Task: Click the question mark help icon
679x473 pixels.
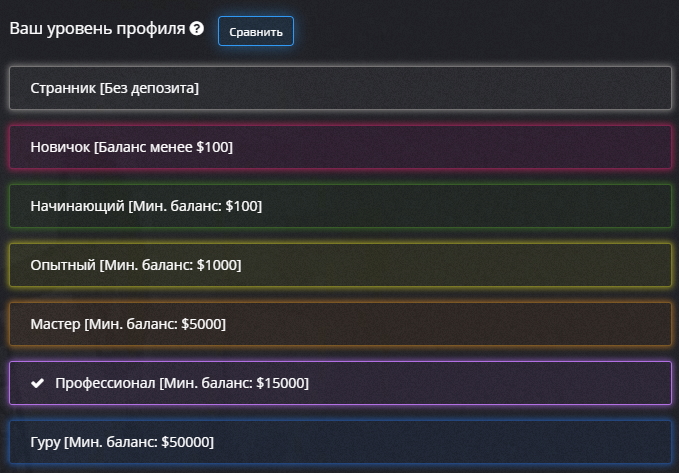Action: click(197, 29)
